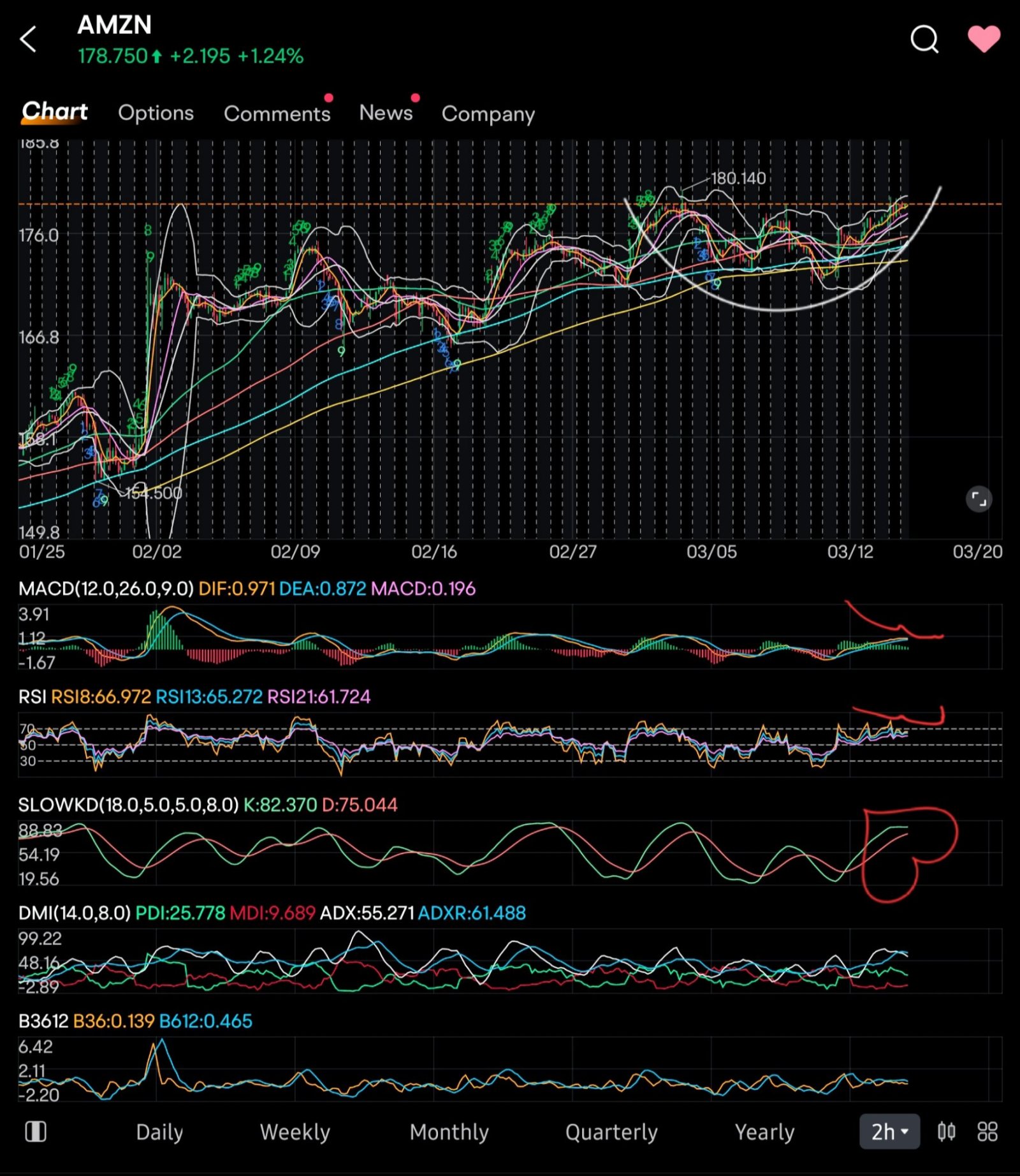Toggle the pink heart favorite icon
The height and width of the screenshot is (1176, 1020).
click(x=984, y=39)
